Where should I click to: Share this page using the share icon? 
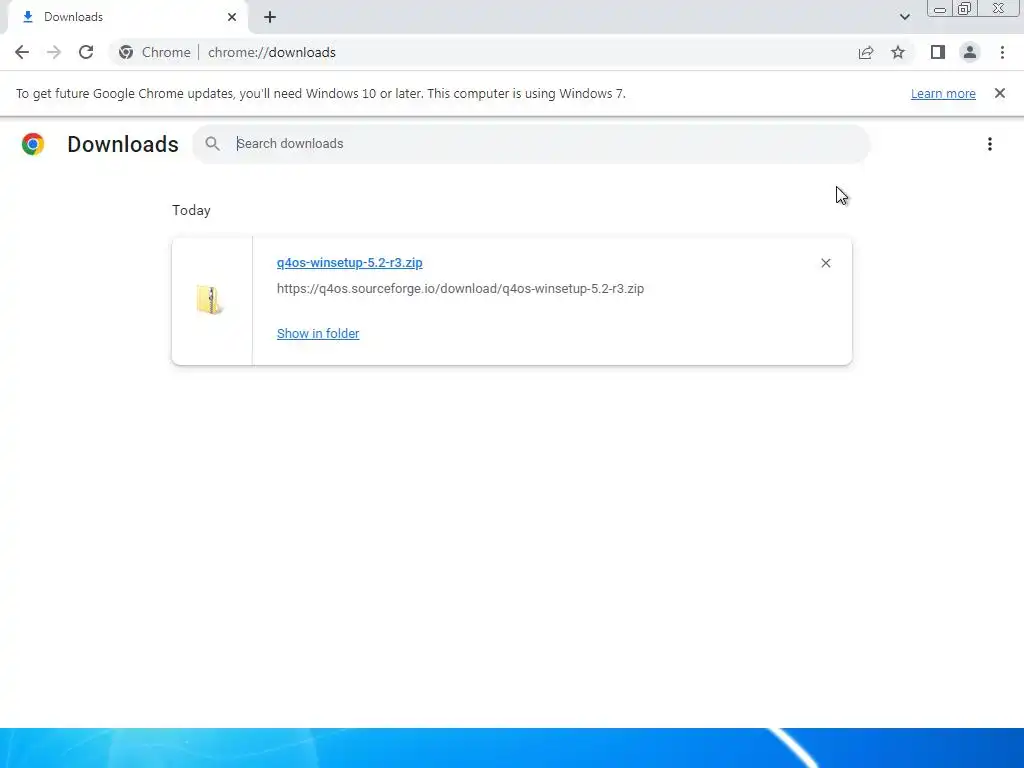[x=866, y=52]
